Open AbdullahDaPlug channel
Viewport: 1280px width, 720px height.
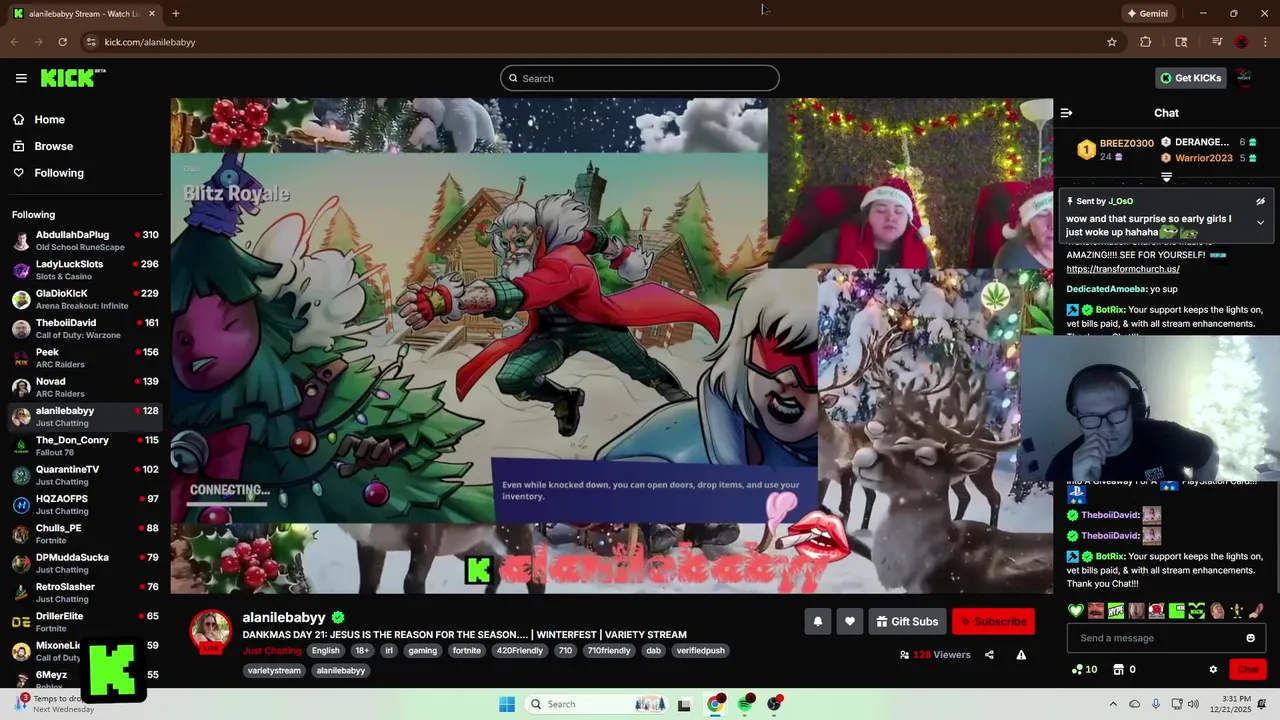[86, 241]
